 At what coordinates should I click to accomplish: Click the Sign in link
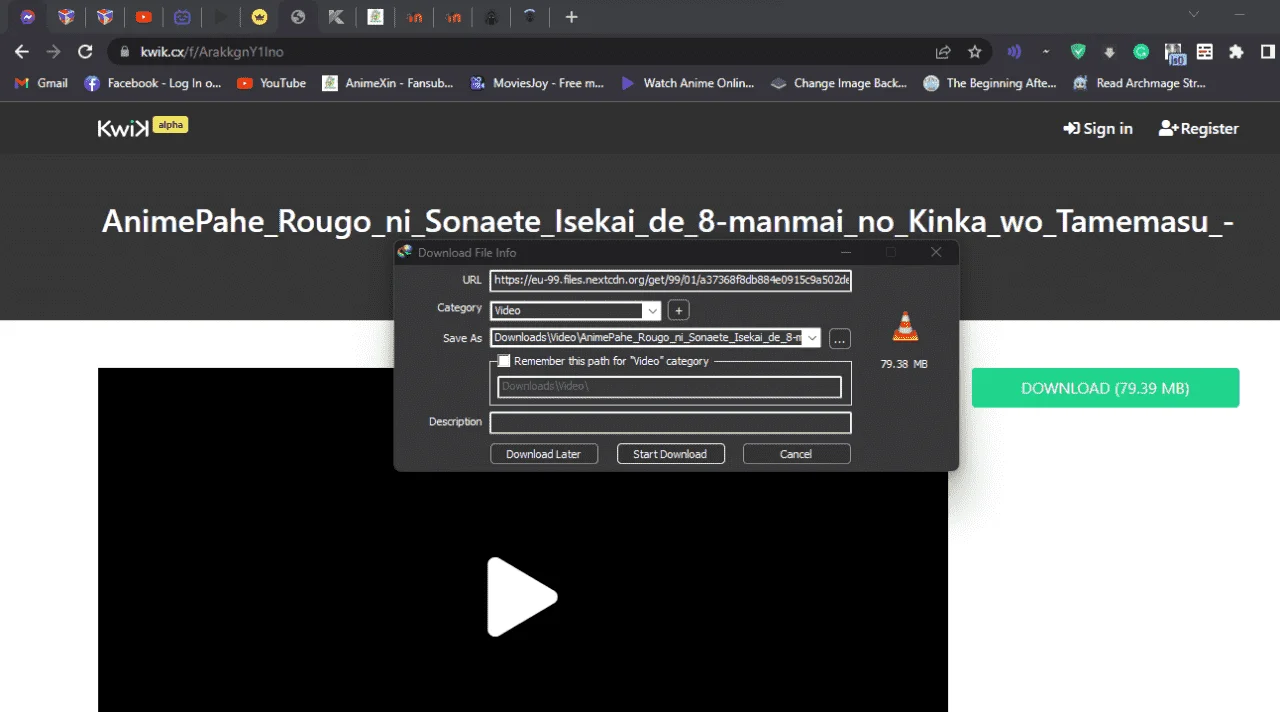point(1098,128)
